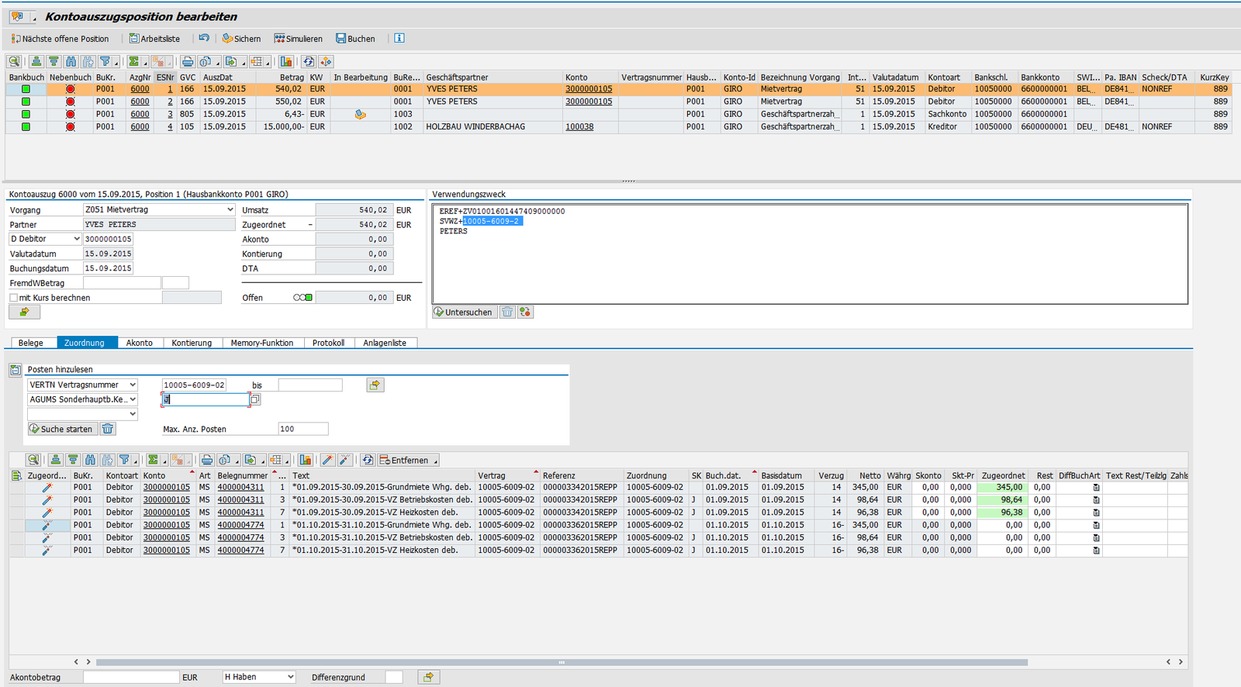Click the undo arrow icon in the toolbar
Image resolution: width=1241 pixels, height=687 pixels.
[x=204, y=39]
